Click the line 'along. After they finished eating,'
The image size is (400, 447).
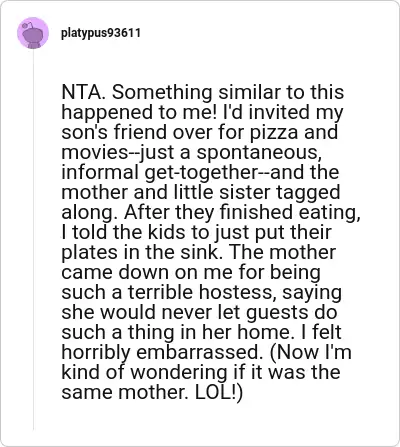point(211,213)
